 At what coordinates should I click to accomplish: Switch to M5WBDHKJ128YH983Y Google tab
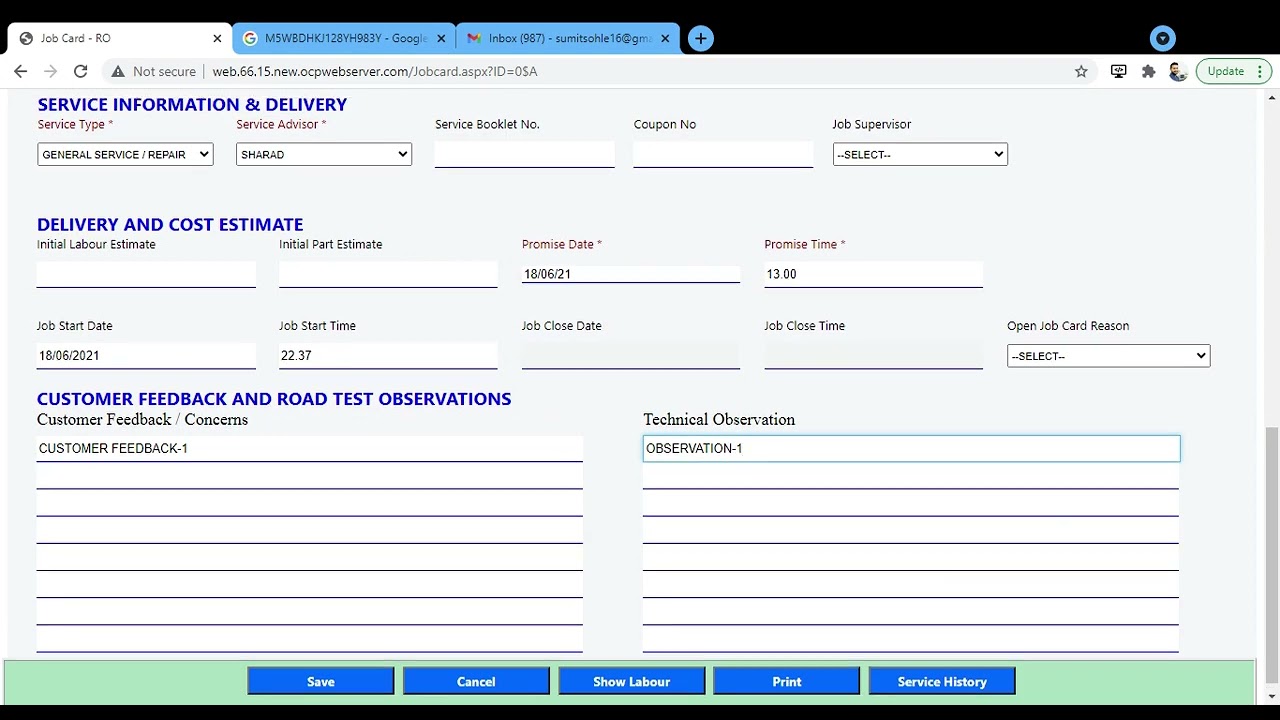coord(344,38)
